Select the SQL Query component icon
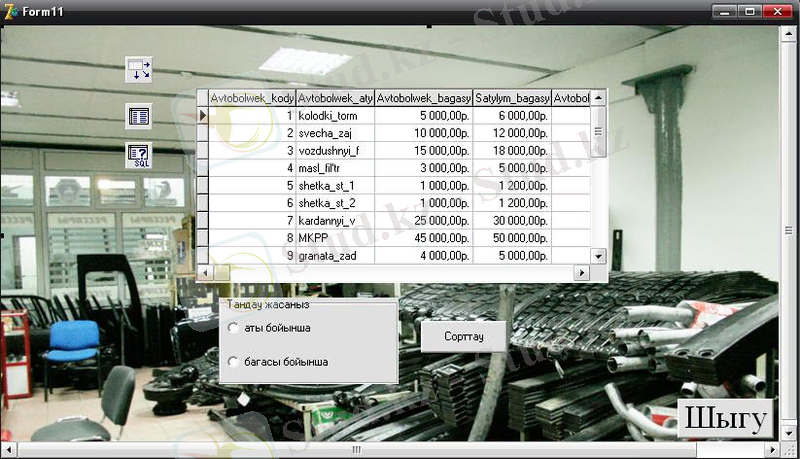The image size is (800, 459). click(138, 155)
